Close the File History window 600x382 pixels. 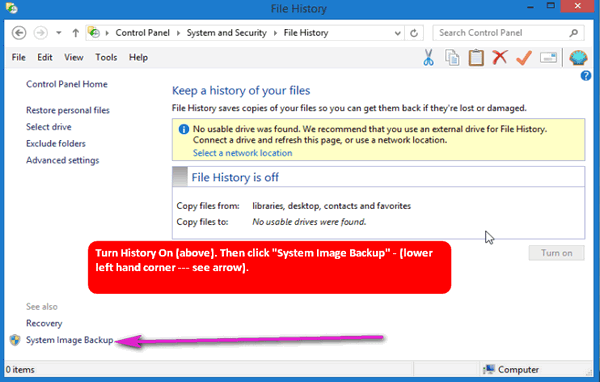(x=577, y=6)
